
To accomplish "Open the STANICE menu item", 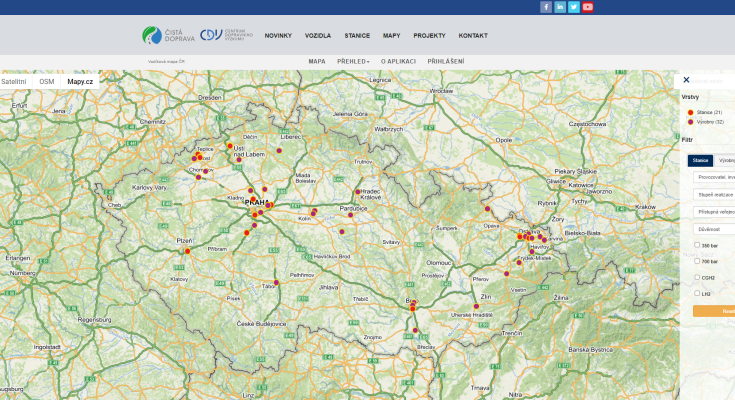I will coord(357,36).
